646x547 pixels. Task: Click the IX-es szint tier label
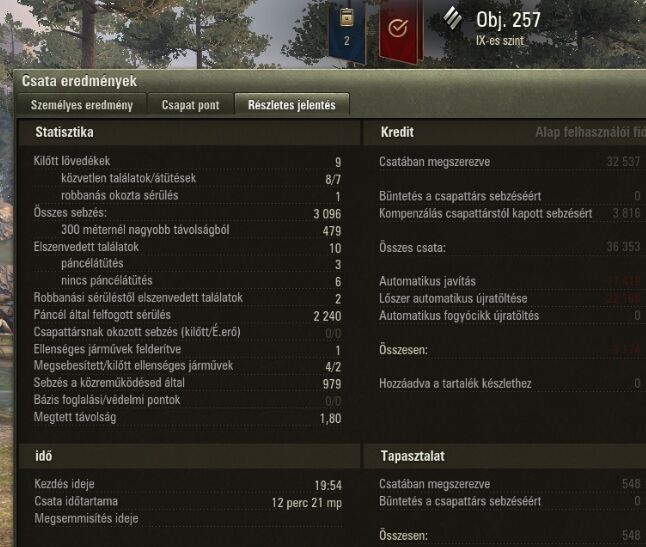coord(500,41)
